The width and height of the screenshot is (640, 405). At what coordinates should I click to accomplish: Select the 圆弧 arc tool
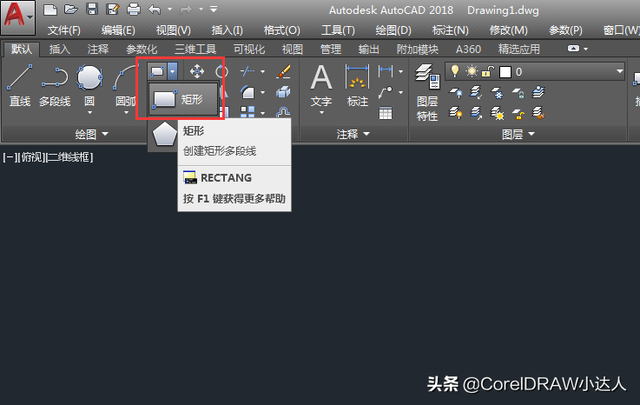click(x=124, y=85)
